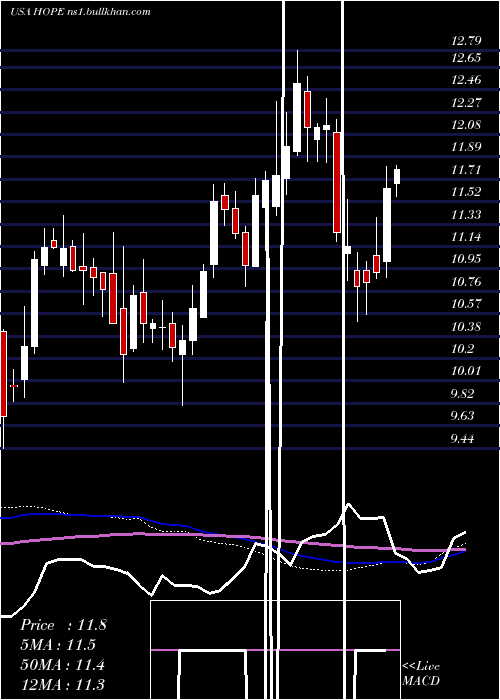Click the 5MA : 11.5 readout
The height and width of the screenshot is (700, 500).
[58, 645]
